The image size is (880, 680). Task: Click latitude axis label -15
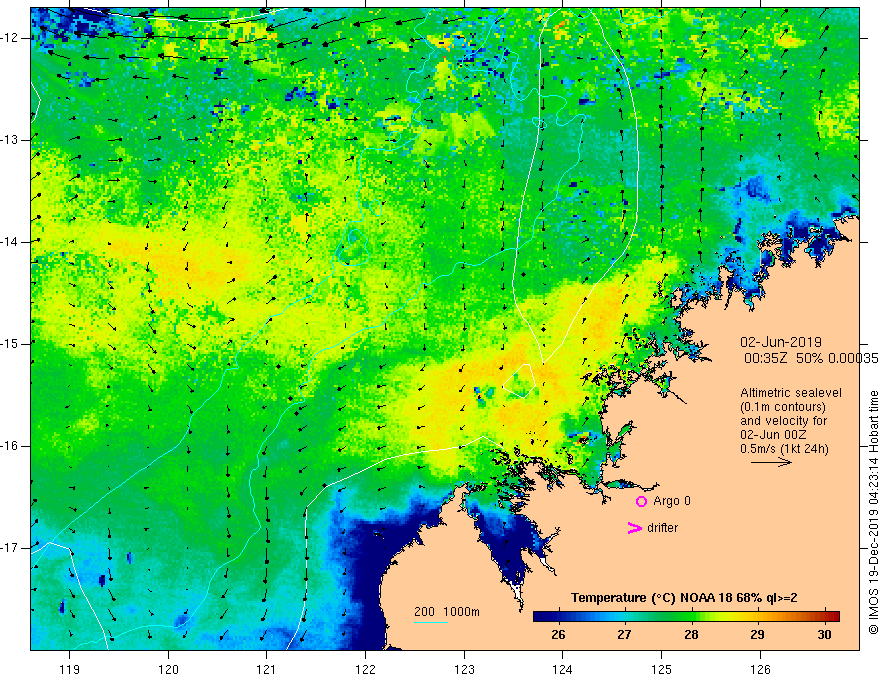click(x=11, y=344)
